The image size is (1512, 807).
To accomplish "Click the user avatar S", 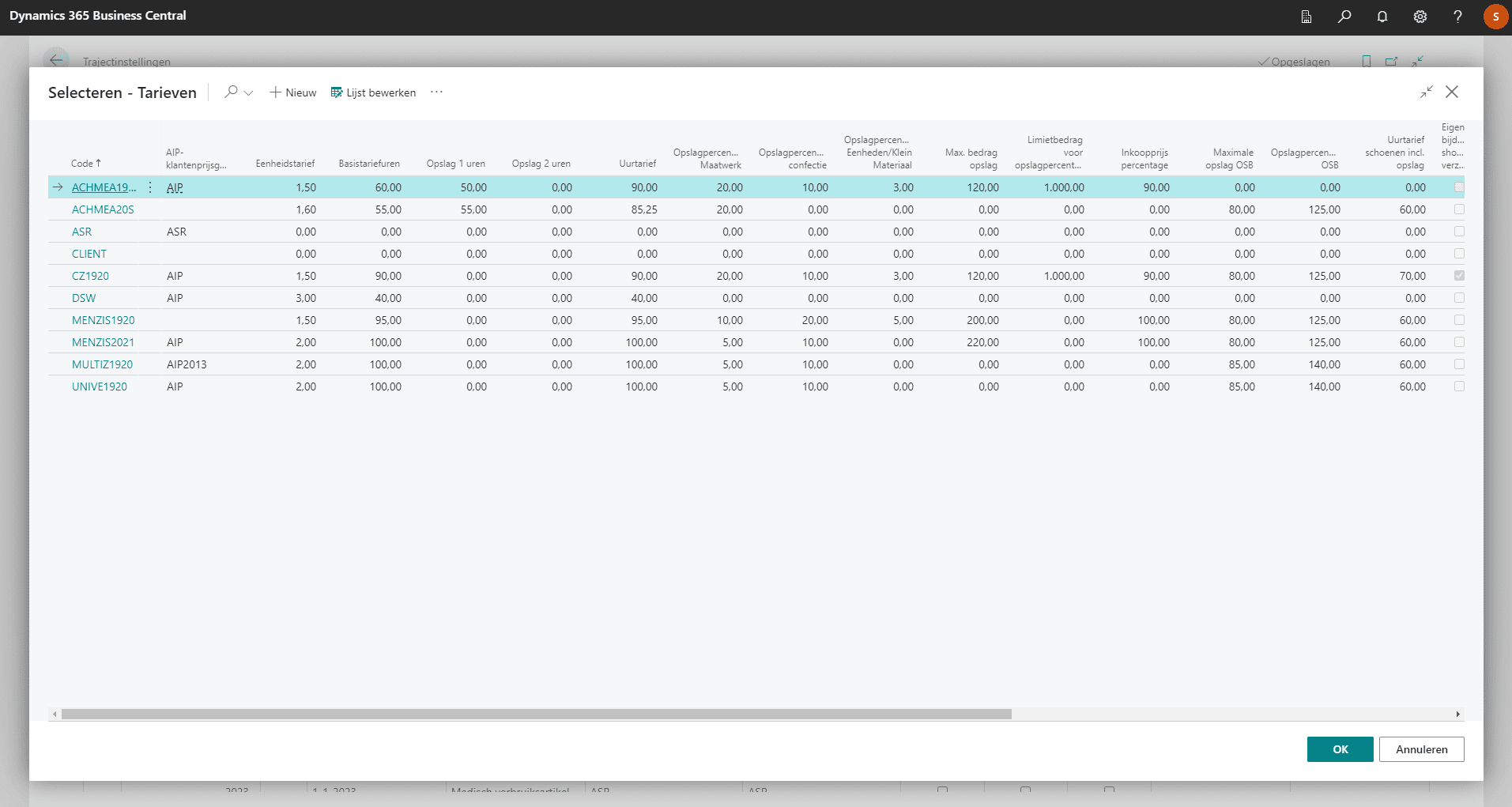I will point(1495,17).
